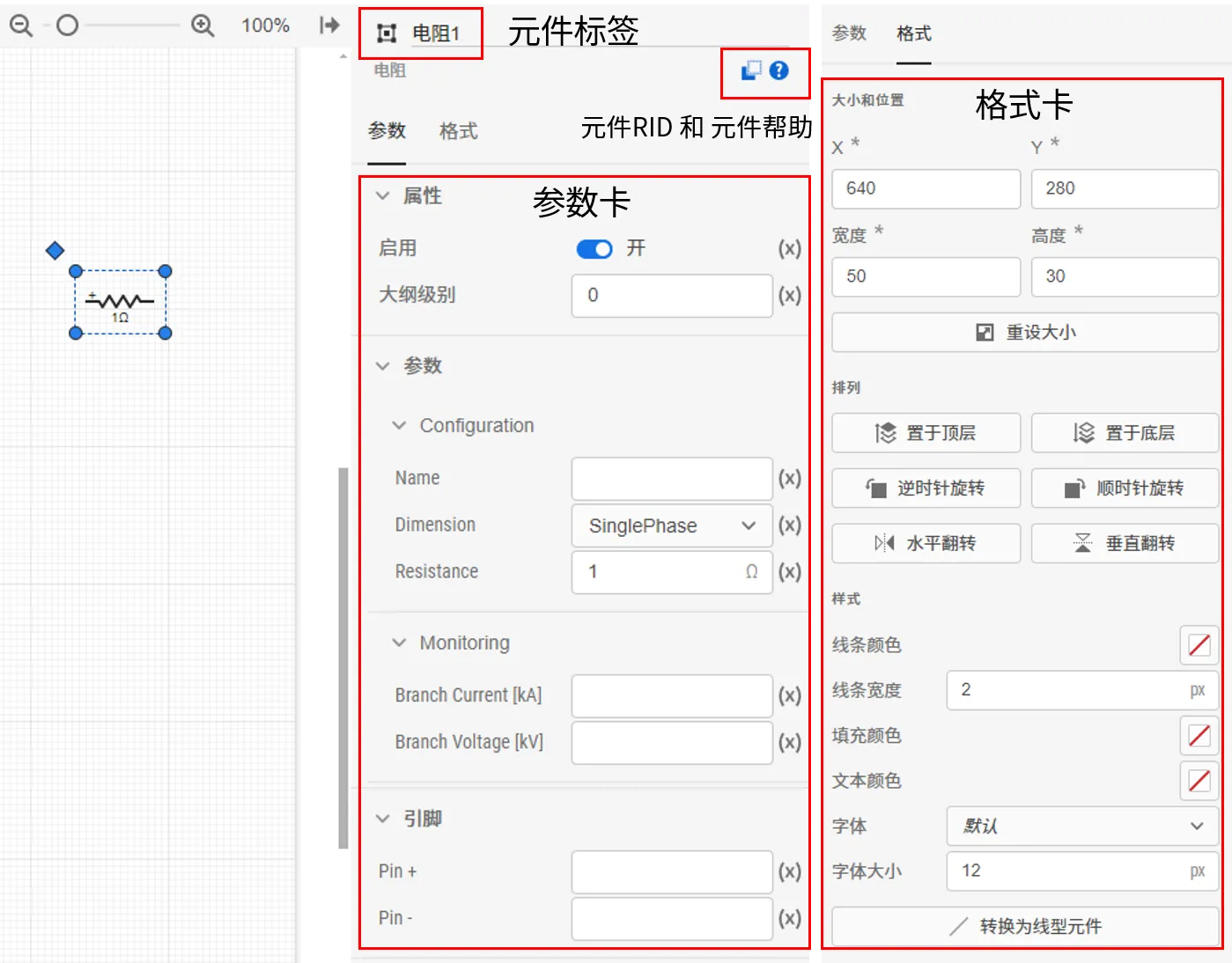Click the 转换为线型元件 button
The image size is (1232, 963).
point(1026,927)
